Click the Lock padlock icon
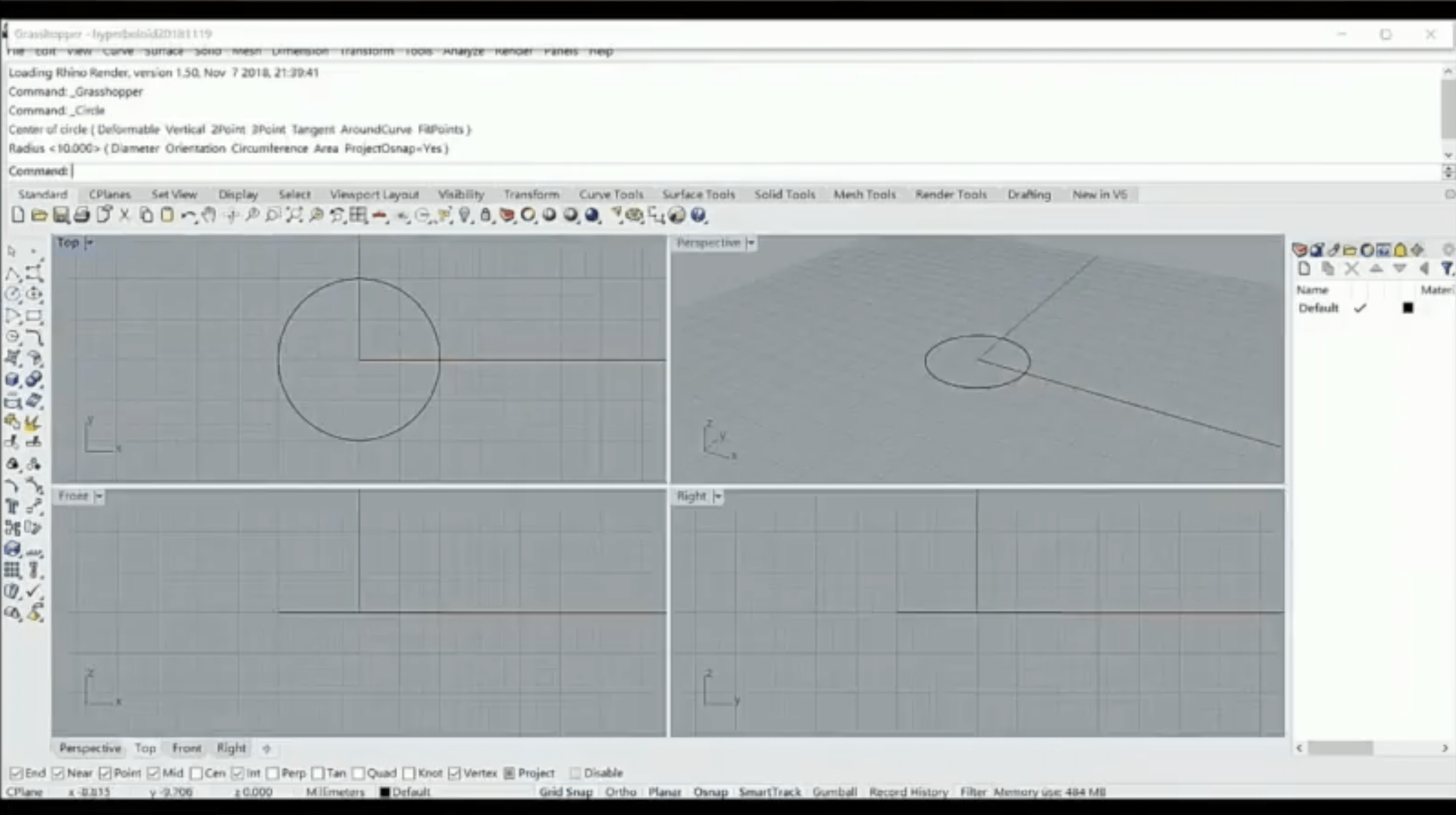This screenshot has height=815, width=1456. [485, 215]
